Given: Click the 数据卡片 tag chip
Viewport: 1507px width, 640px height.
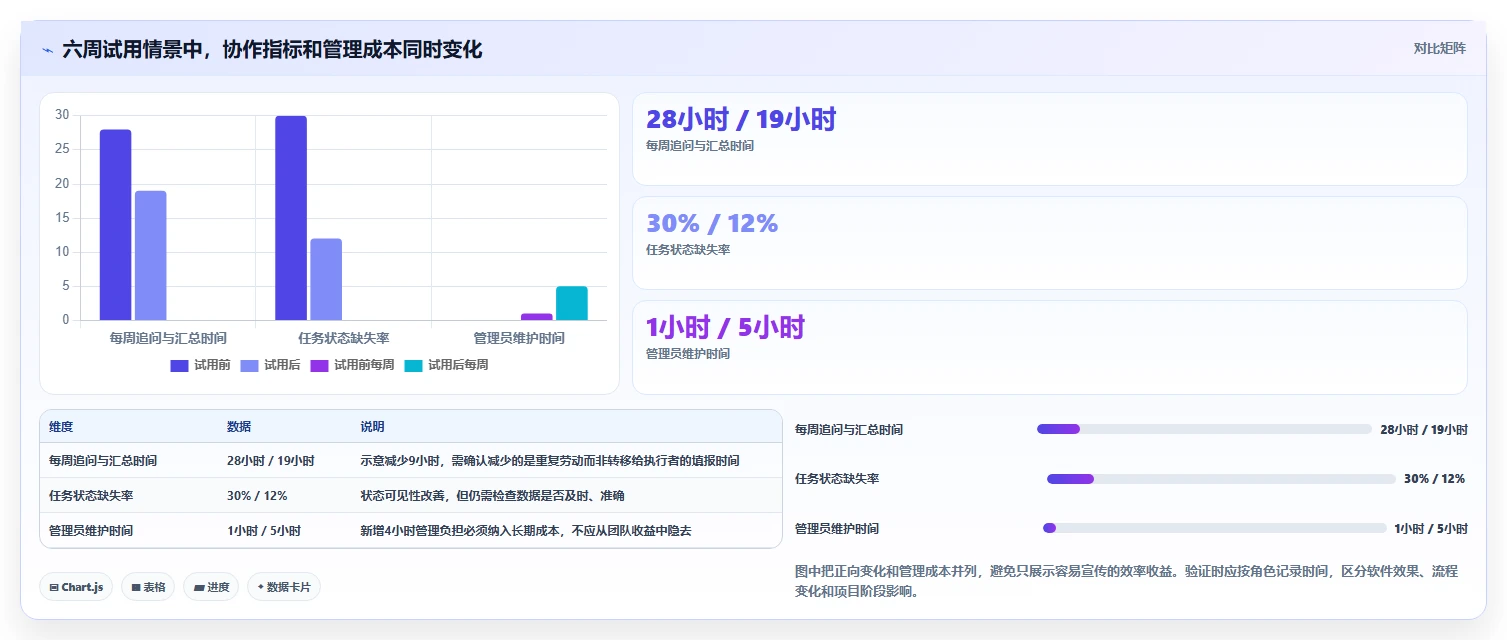Looking at the screenshot, I should pos(284,587).
